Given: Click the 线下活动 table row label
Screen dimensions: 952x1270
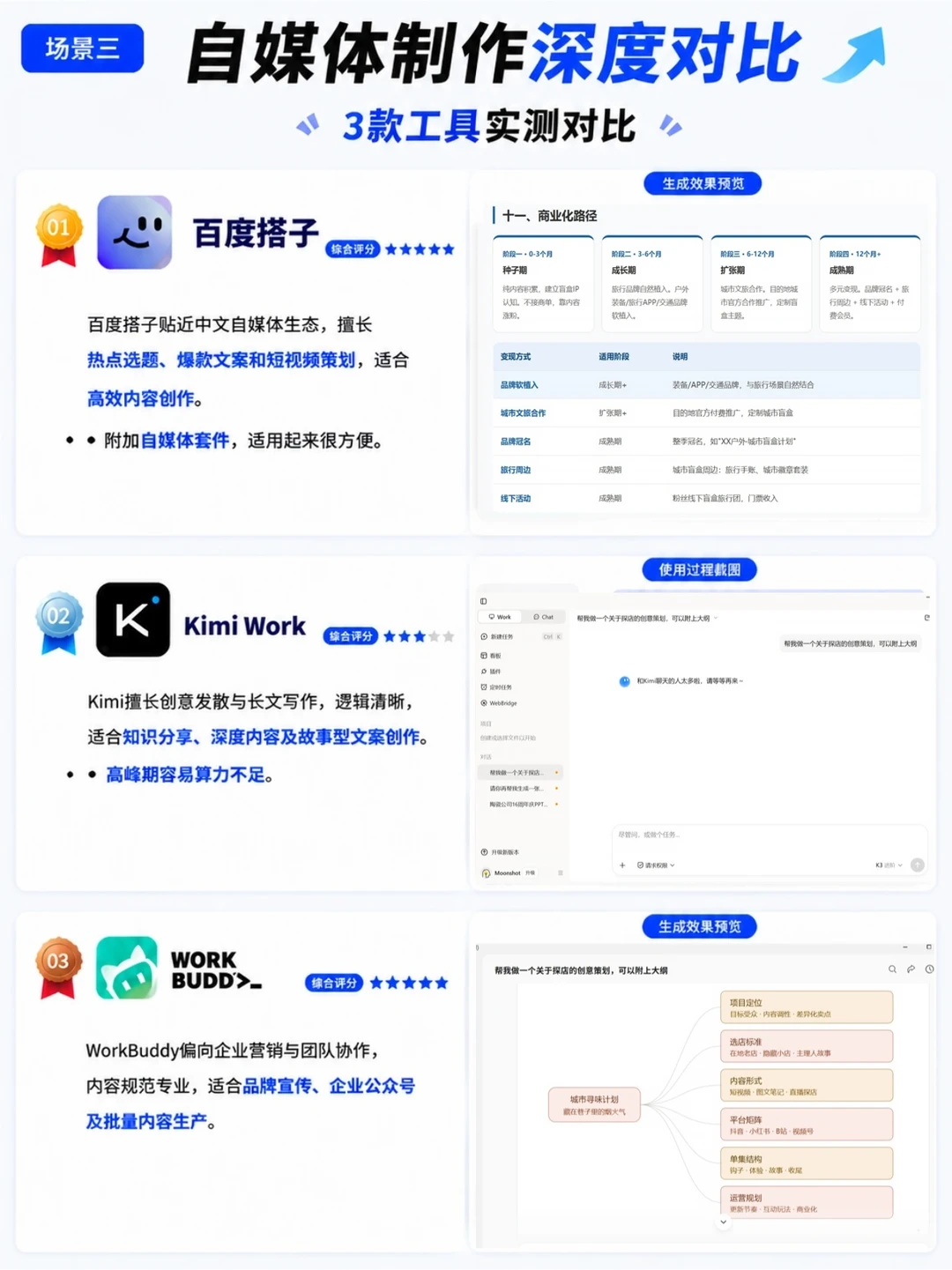Looking at the screenshot, I should pos(516,499).
